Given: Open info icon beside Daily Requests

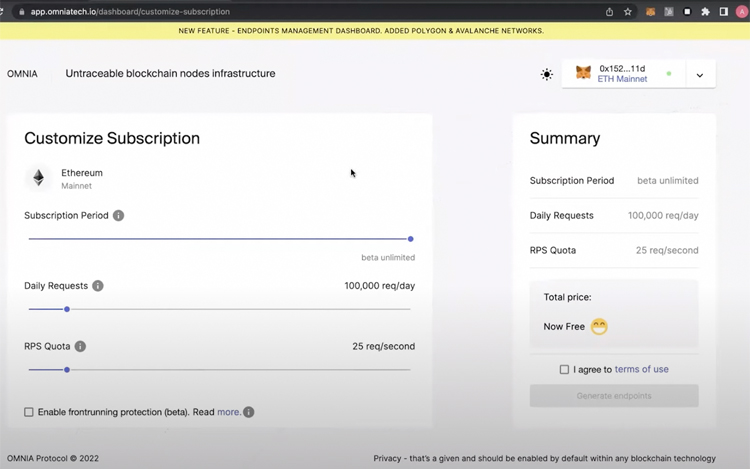Looking at the screenshot, I should click(x=98, y=286).
